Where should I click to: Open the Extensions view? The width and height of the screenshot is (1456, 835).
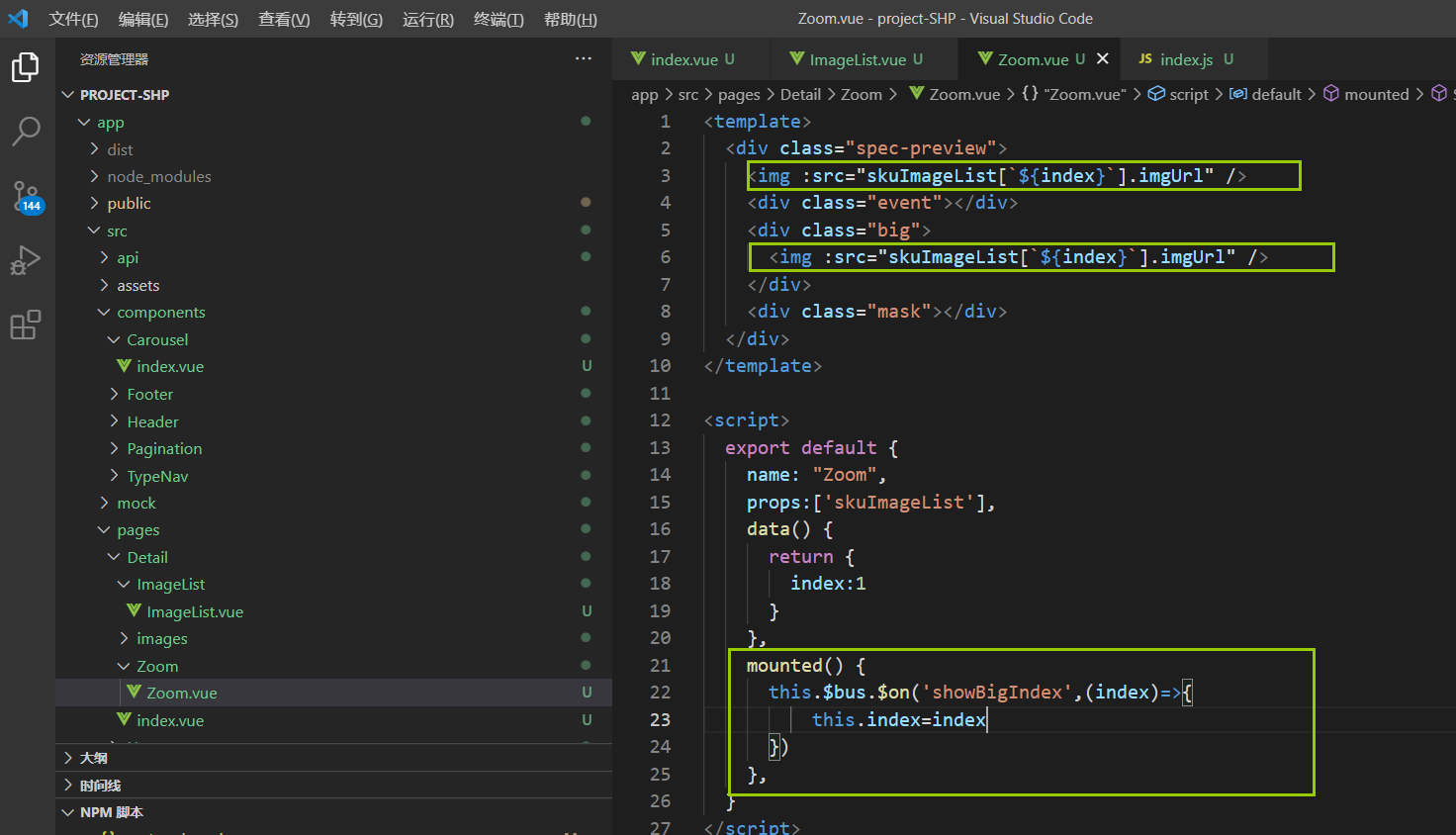[26, 325]
